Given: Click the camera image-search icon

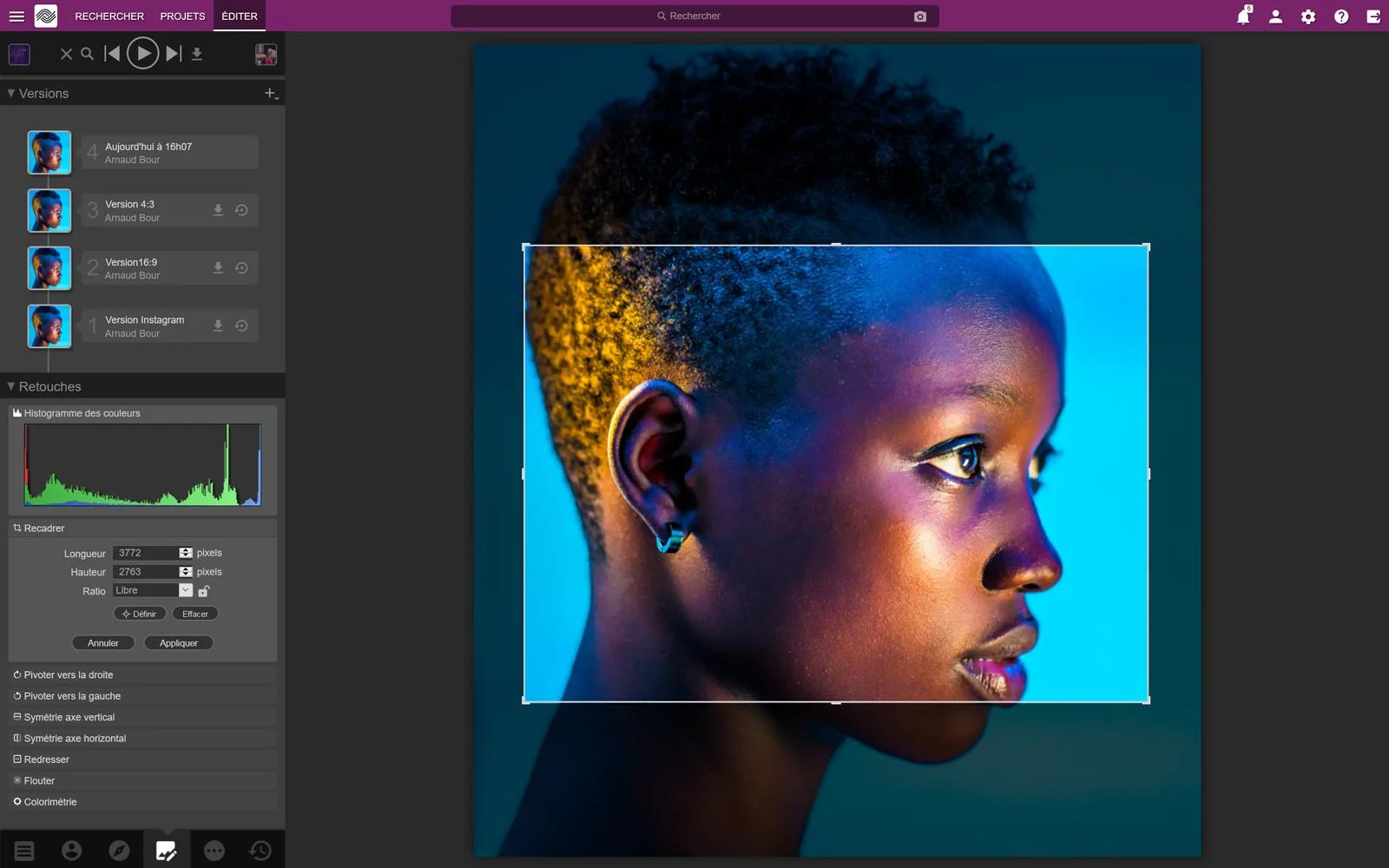Looking at the screenshot, I should [920, 16].
